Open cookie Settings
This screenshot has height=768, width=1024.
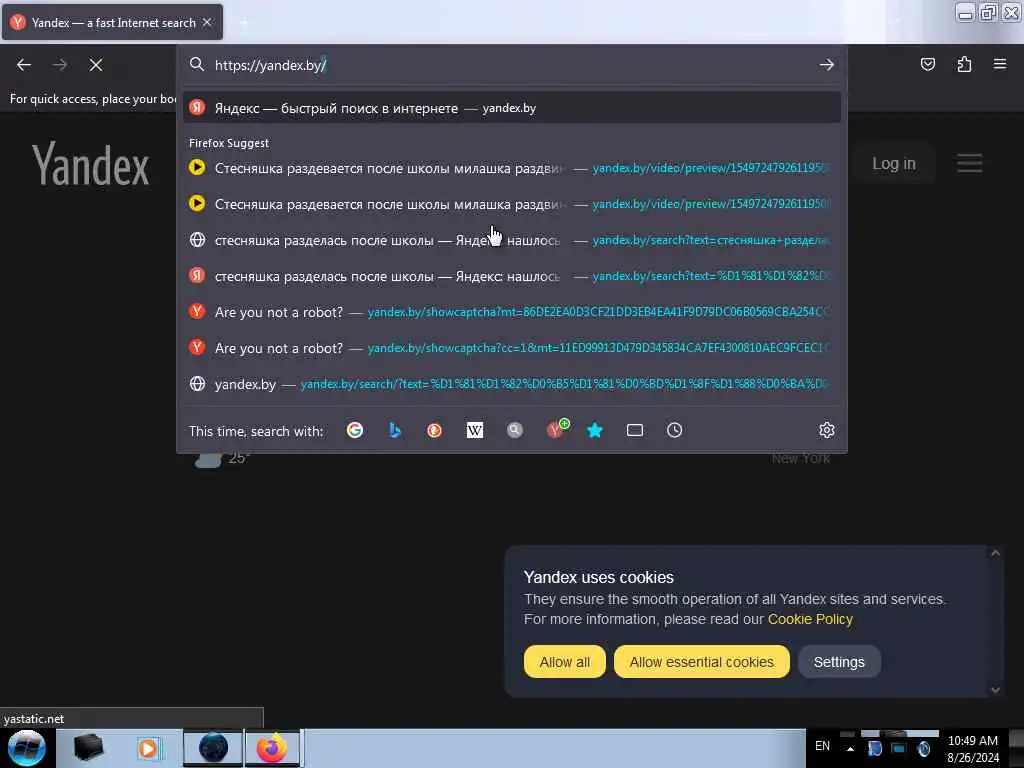[839, 662]
